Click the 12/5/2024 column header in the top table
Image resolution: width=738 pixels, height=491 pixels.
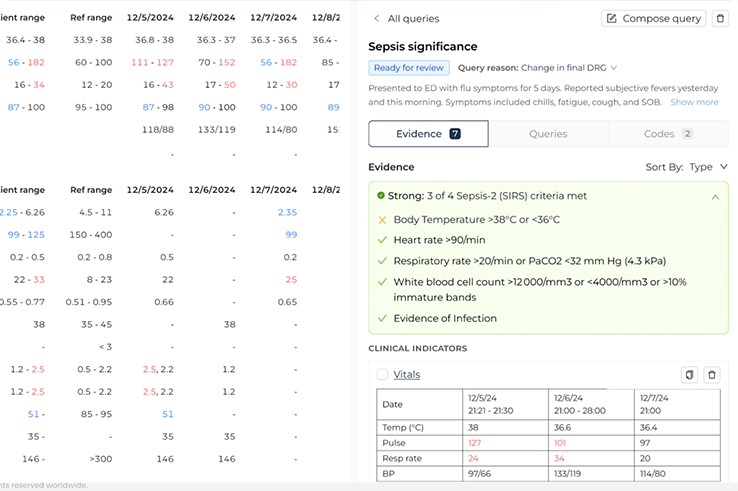click(x=151, y=18)
